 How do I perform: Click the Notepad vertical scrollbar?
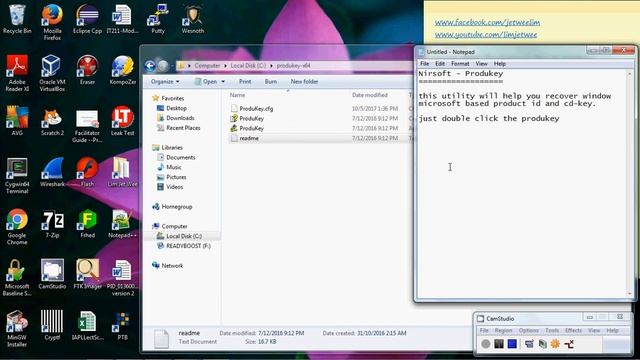click(x=629, y=183)
